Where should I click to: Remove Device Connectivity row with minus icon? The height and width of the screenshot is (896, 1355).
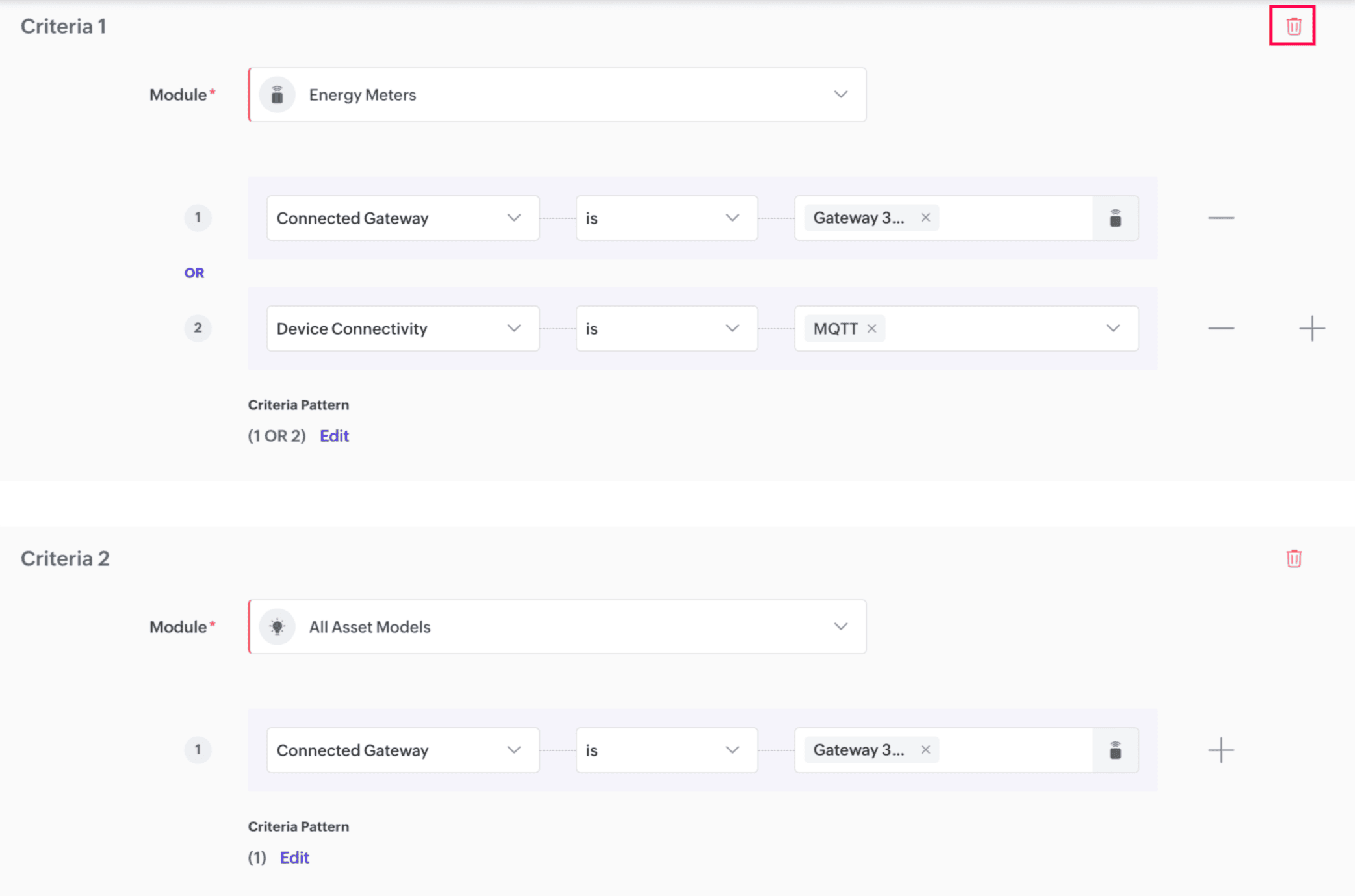coord(1220,329)
